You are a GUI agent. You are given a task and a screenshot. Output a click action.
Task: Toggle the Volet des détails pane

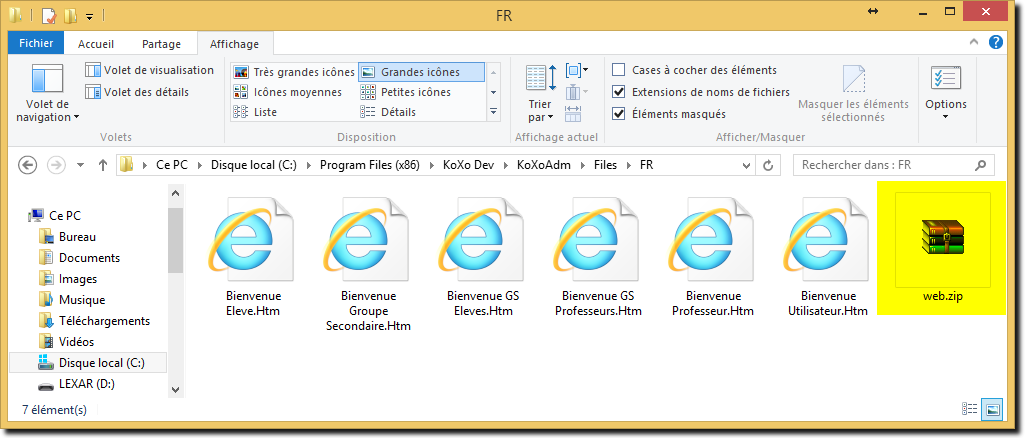click(137, 92)
